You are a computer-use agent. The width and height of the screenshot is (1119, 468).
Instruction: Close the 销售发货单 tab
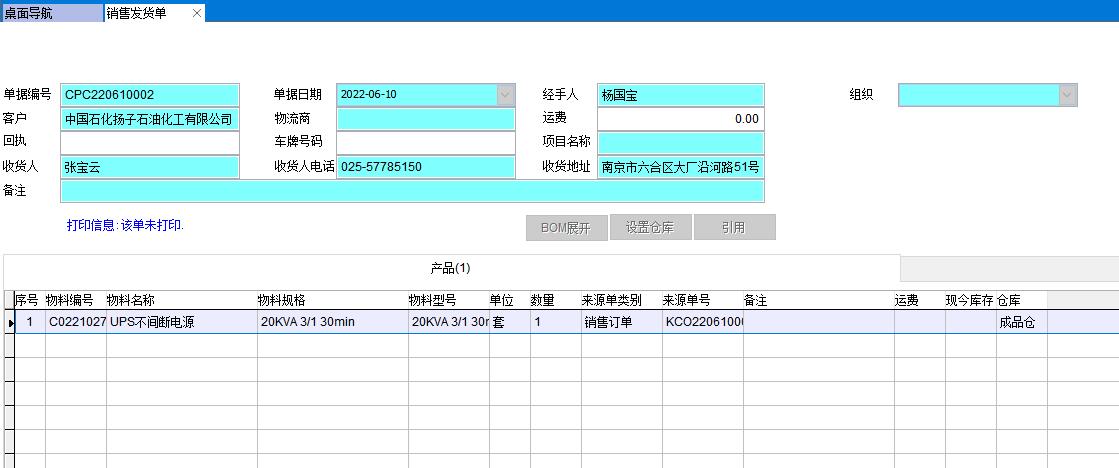[x=196, y=13]
